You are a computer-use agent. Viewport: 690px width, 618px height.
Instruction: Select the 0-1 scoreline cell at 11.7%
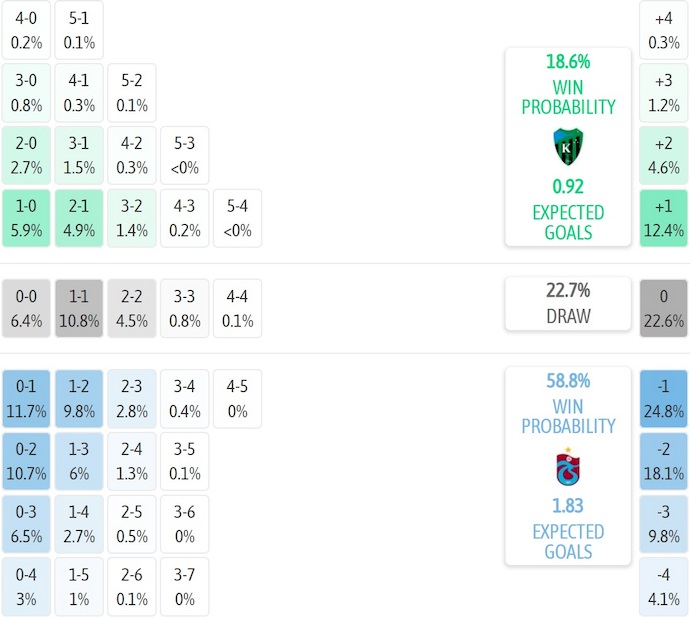(26, 399)
